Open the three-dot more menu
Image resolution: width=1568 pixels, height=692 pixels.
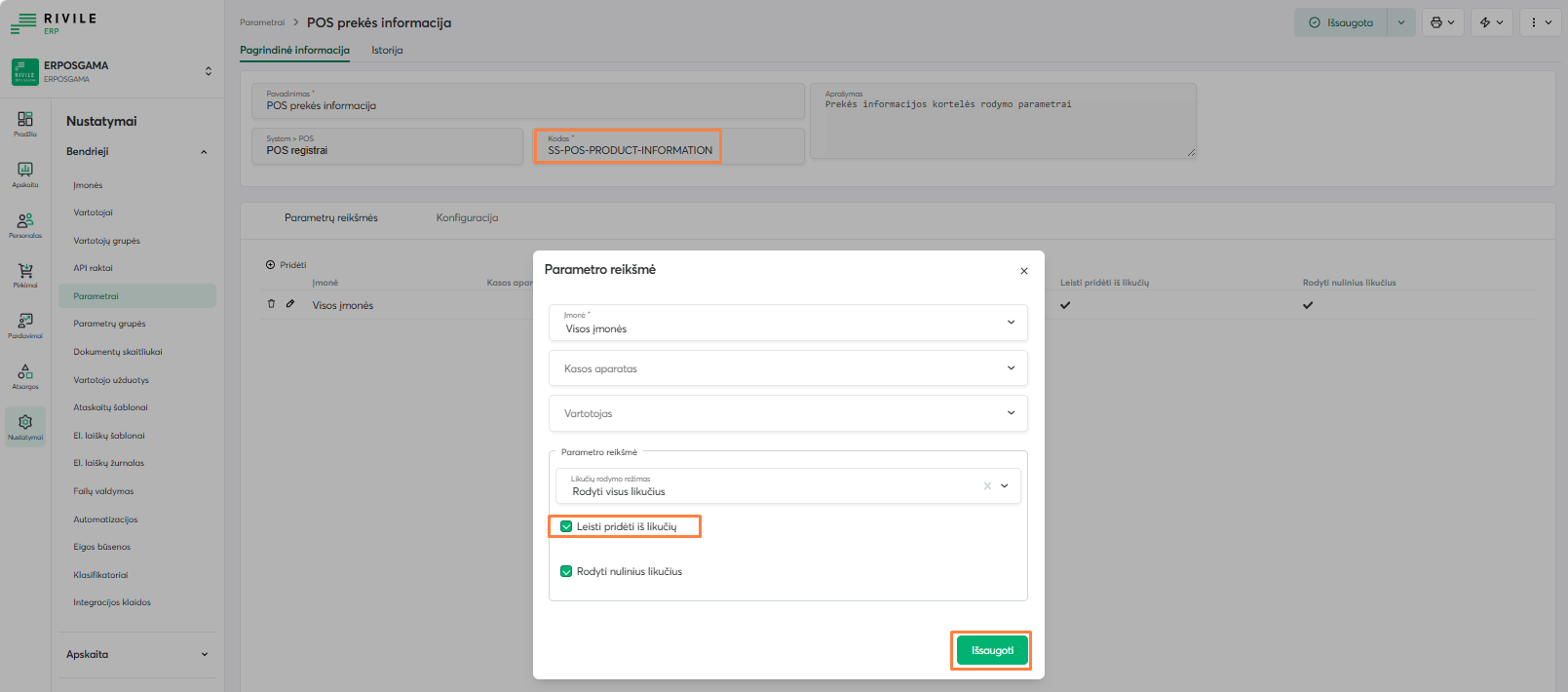pyautogui.click(x=1541, y=22)
